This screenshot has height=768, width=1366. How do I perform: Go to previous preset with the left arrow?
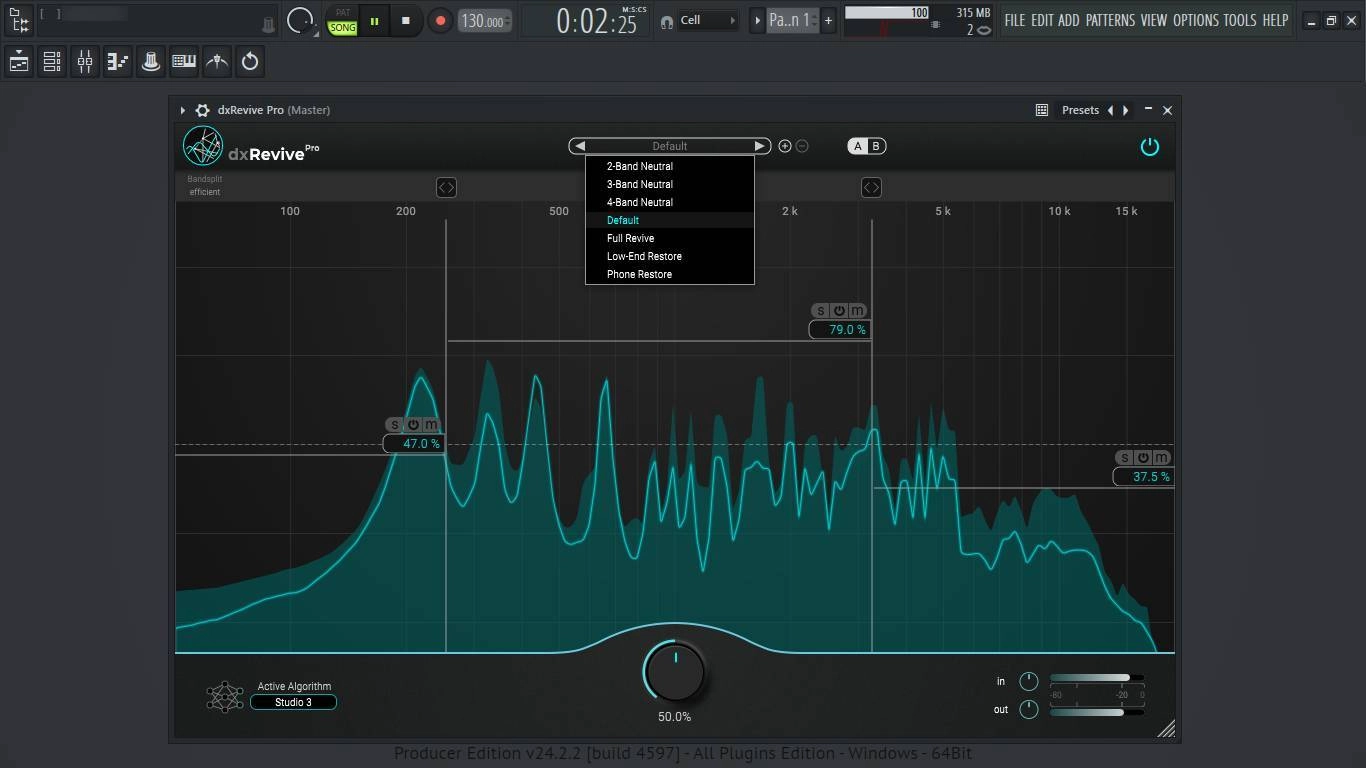click(579, 146)
